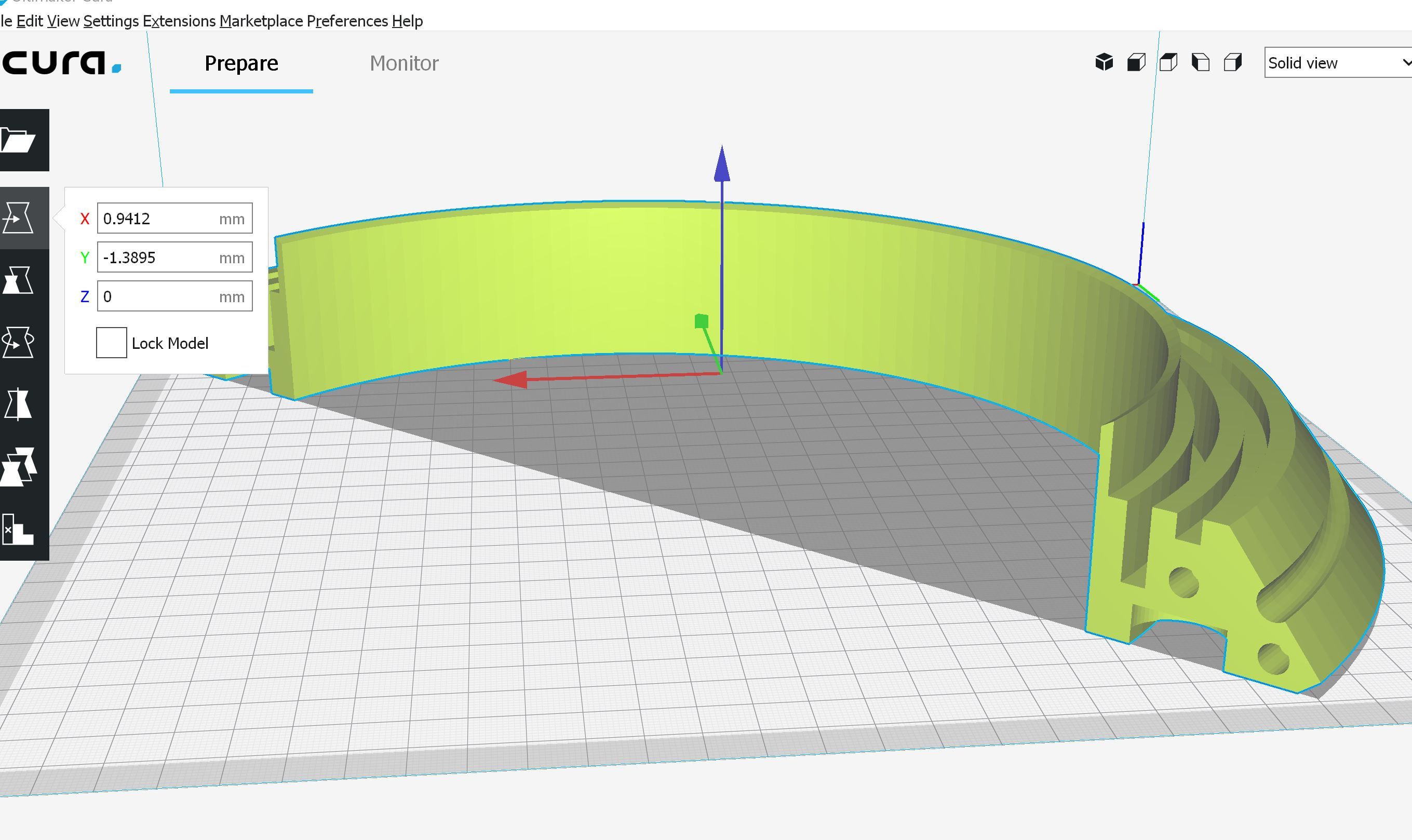Enable the Lock Model checkbox
Screen dimensions: 1412x840
click(112, 343)
